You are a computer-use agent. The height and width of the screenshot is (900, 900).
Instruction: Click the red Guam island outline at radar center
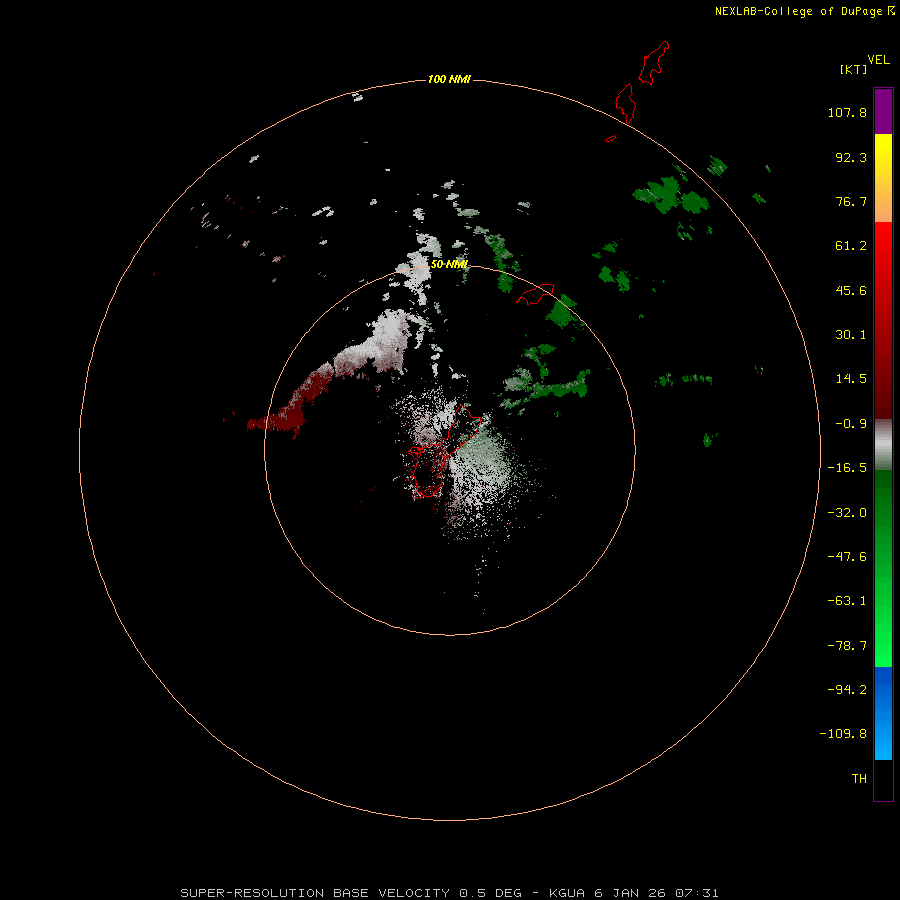(443, 451)
